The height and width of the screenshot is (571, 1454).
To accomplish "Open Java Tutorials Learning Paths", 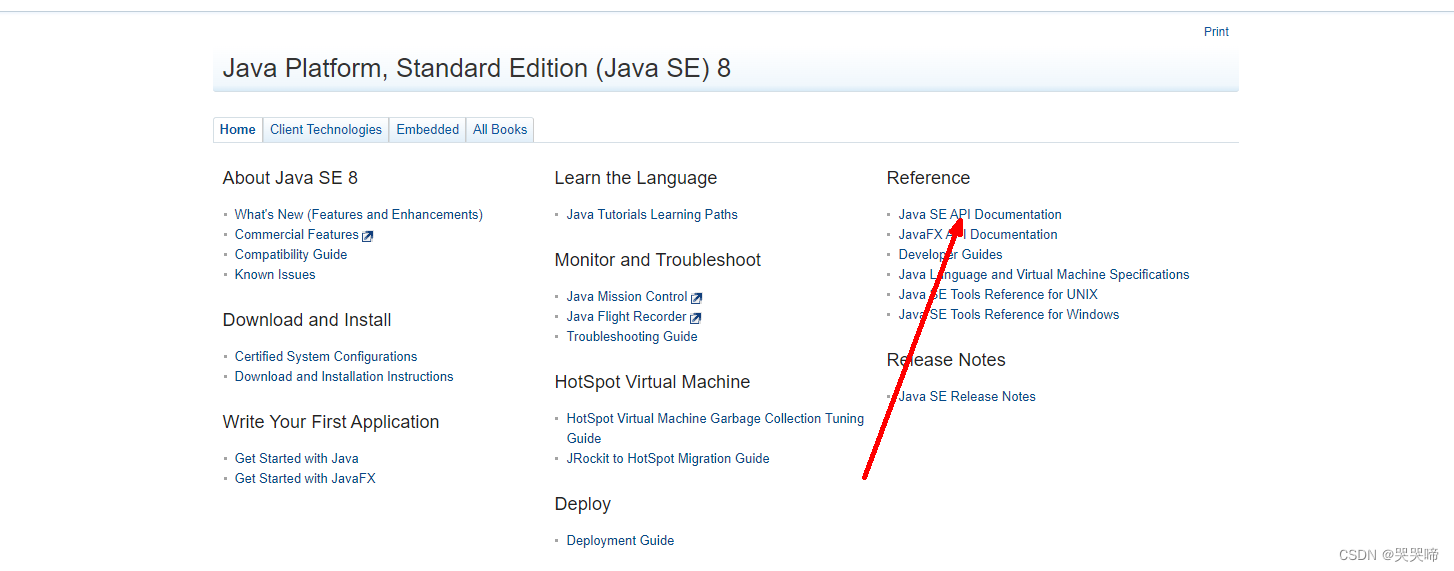I will click(x=652, y=215).
